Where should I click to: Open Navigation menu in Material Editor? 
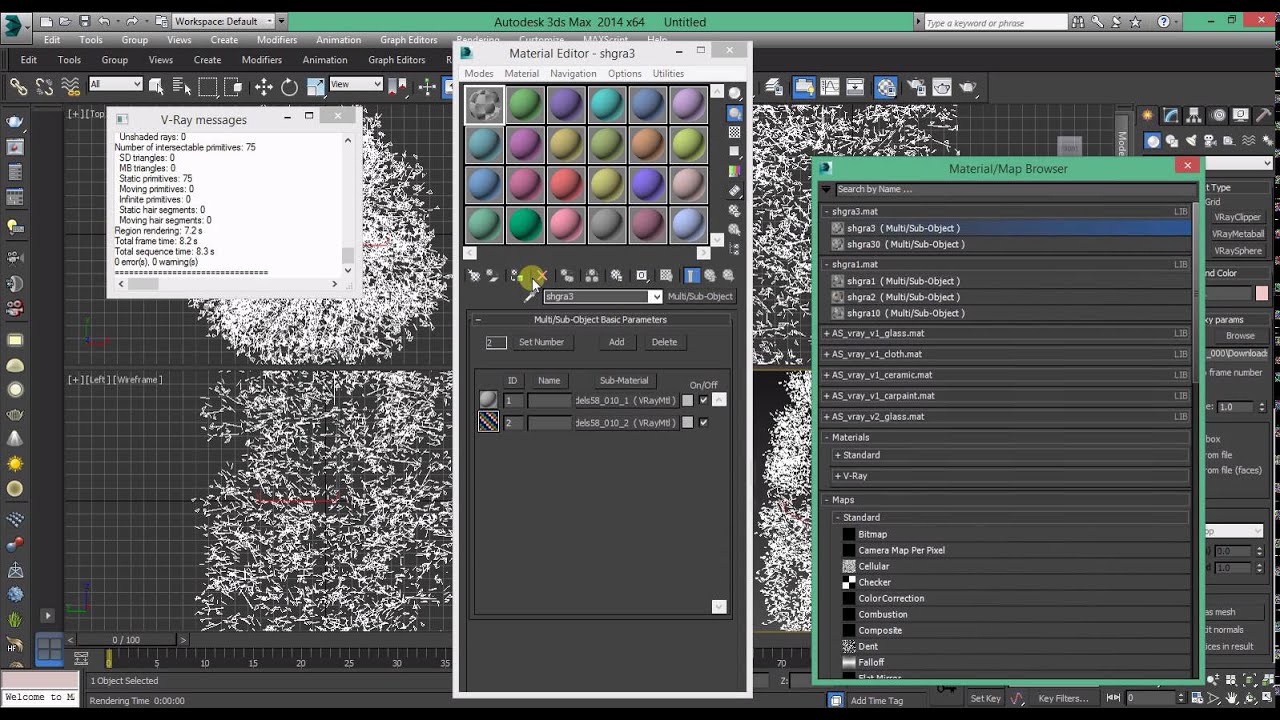[x=573, y=73]
